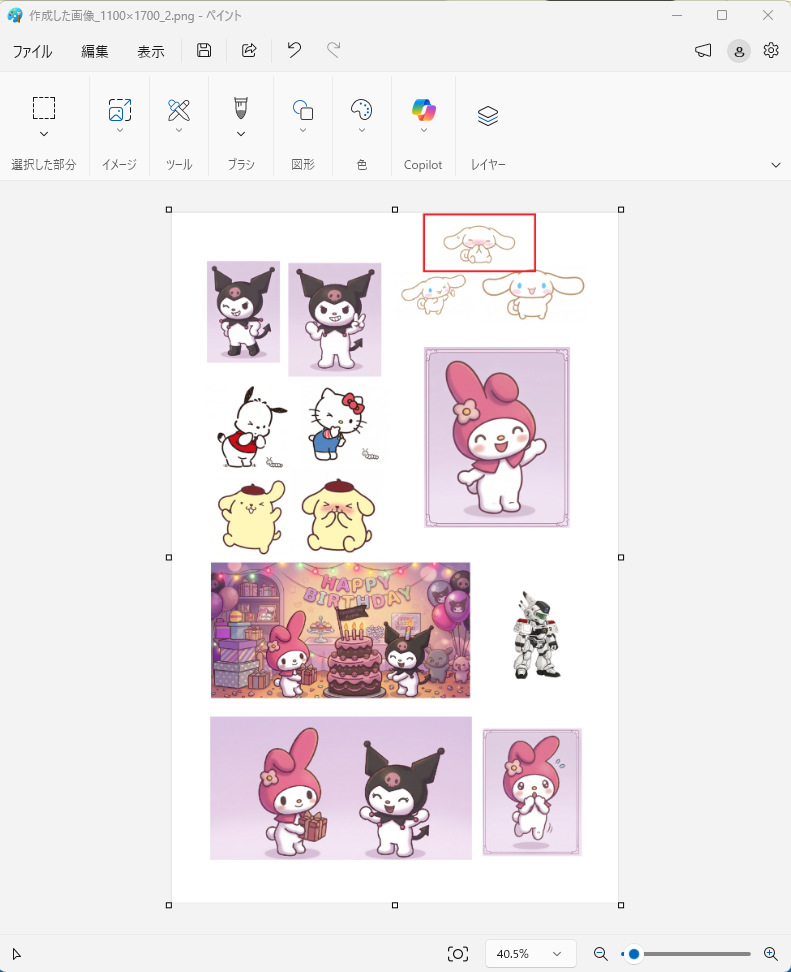Click the Hello Kitty image

[x=340, y=425]
